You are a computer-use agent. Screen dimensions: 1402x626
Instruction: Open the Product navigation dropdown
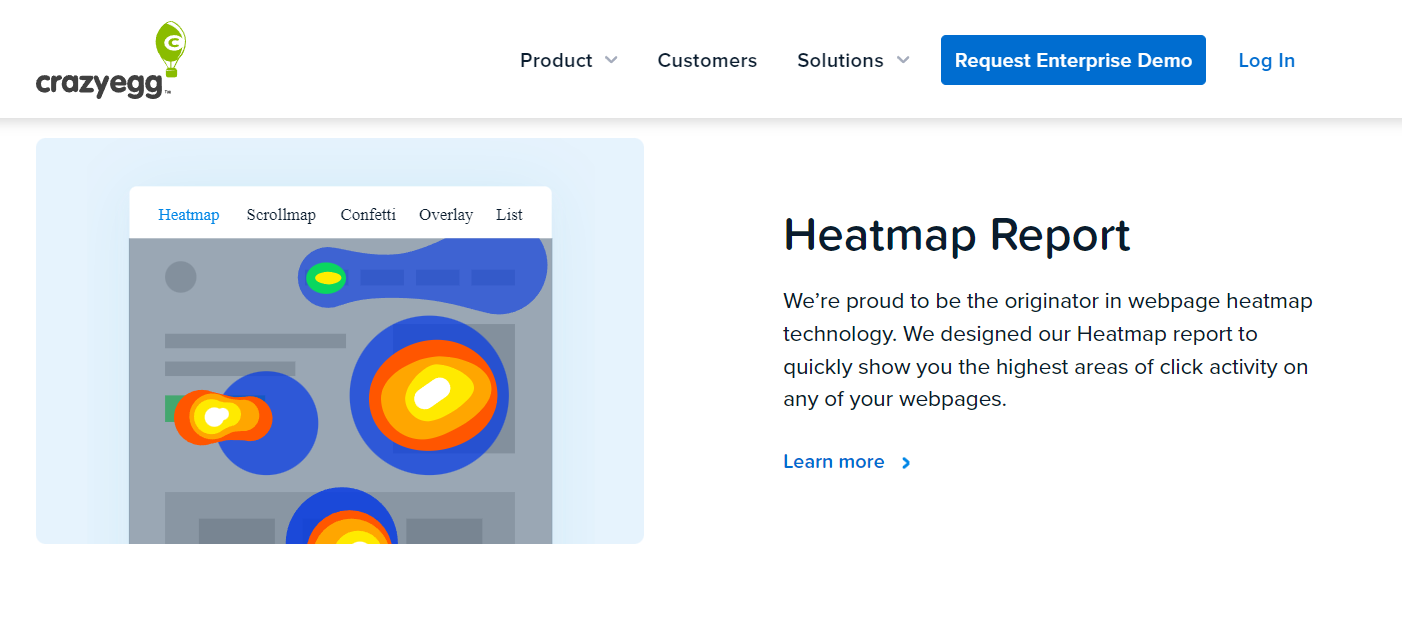(x=556, y=60)
